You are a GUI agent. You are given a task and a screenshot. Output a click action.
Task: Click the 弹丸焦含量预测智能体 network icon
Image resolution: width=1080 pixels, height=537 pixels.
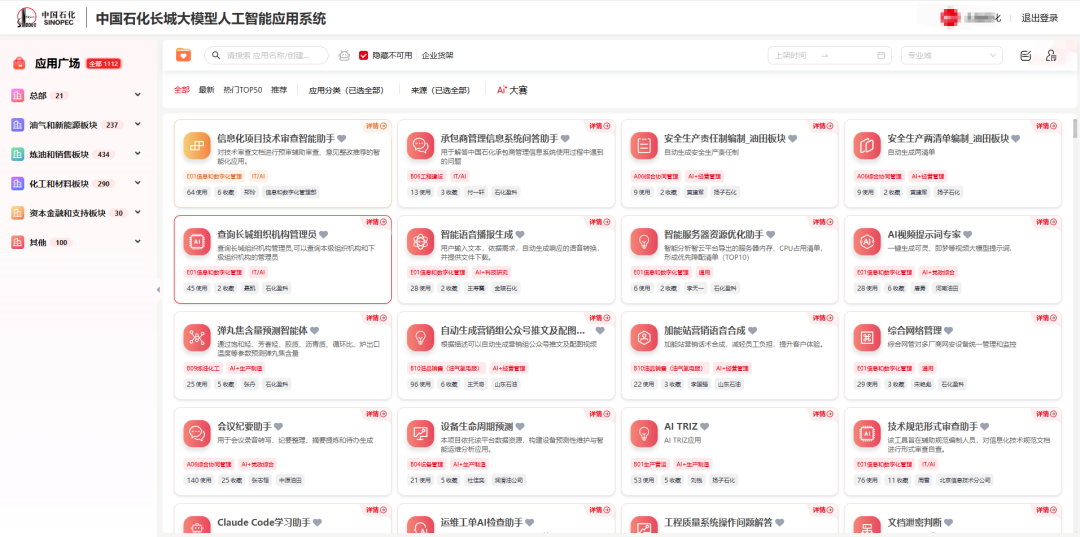tap(197, 337)
